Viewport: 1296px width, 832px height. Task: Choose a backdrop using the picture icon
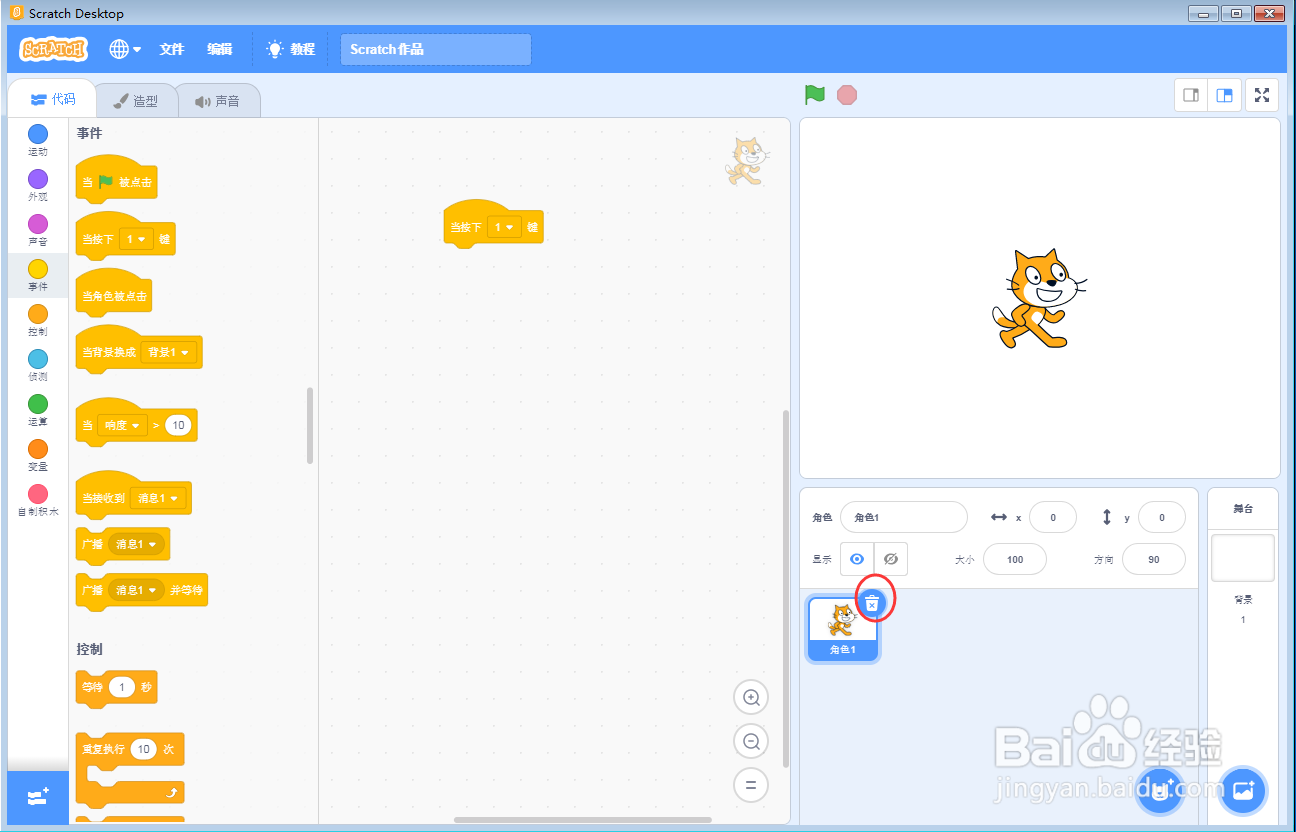[1243, 791]
